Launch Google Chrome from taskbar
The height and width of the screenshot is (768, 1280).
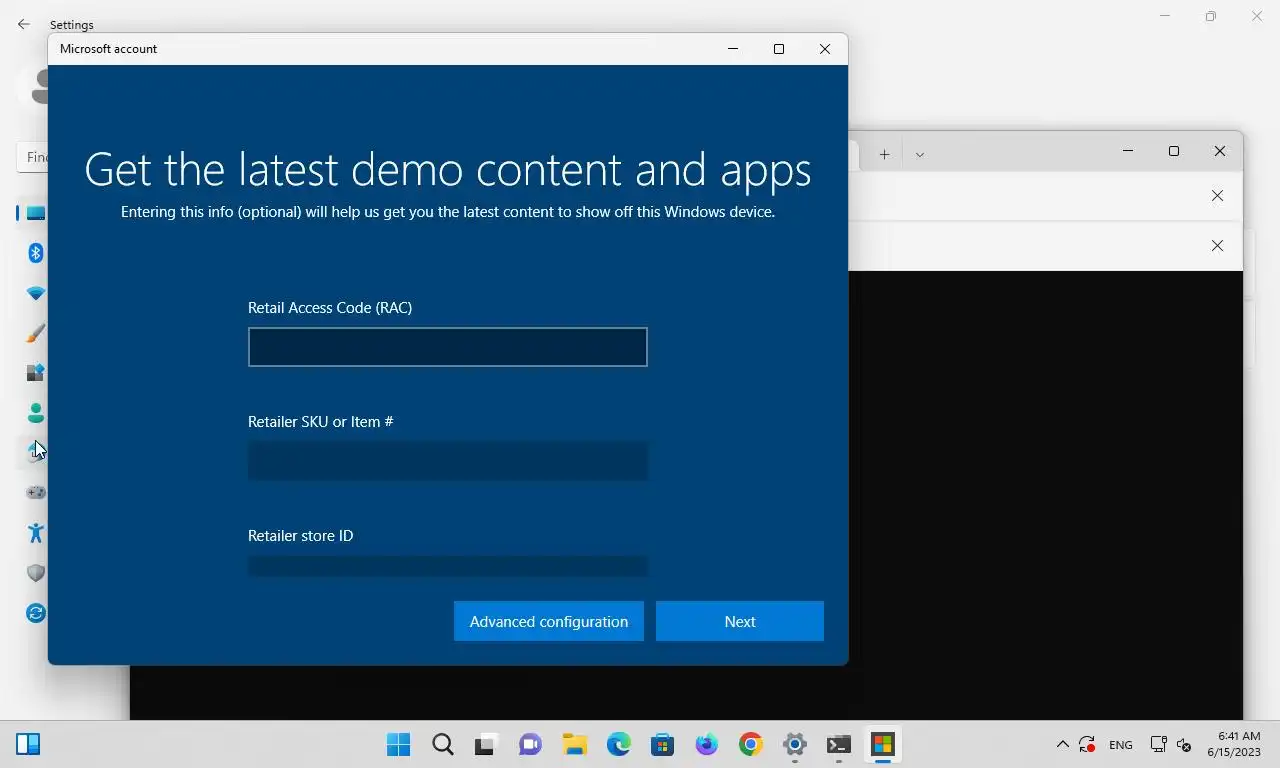(751, 744)
